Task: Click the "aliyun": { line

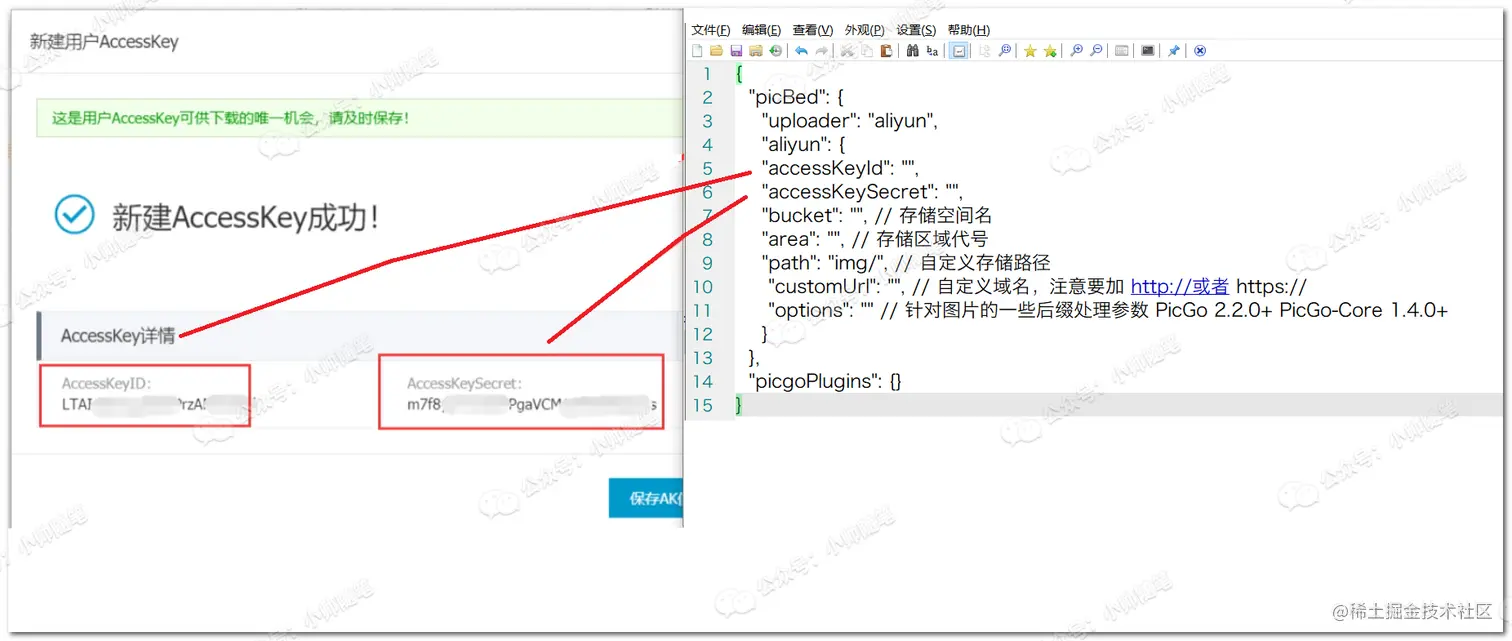Action: [804, 144]
